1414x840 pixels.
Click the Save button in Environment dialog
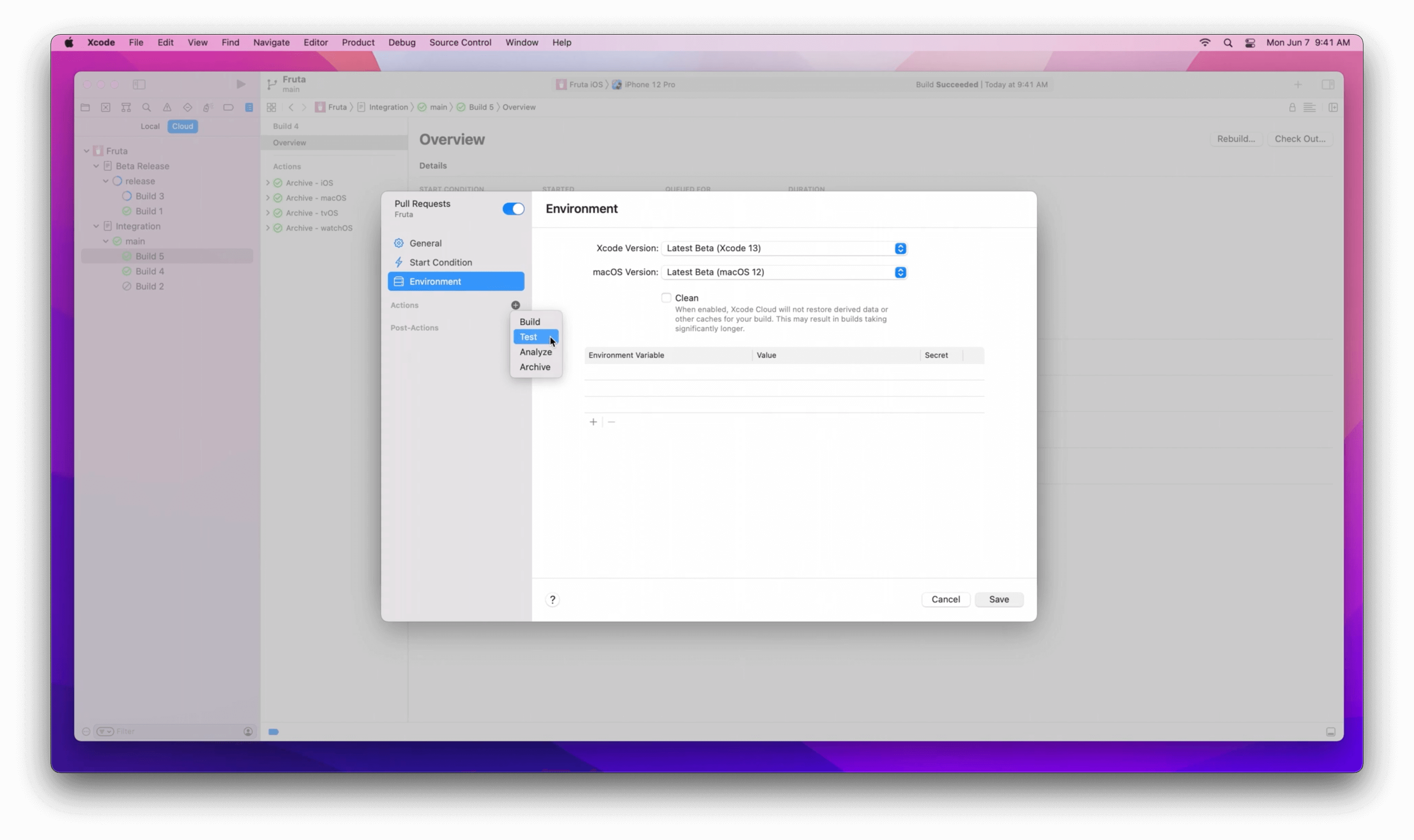pos(999,599)
